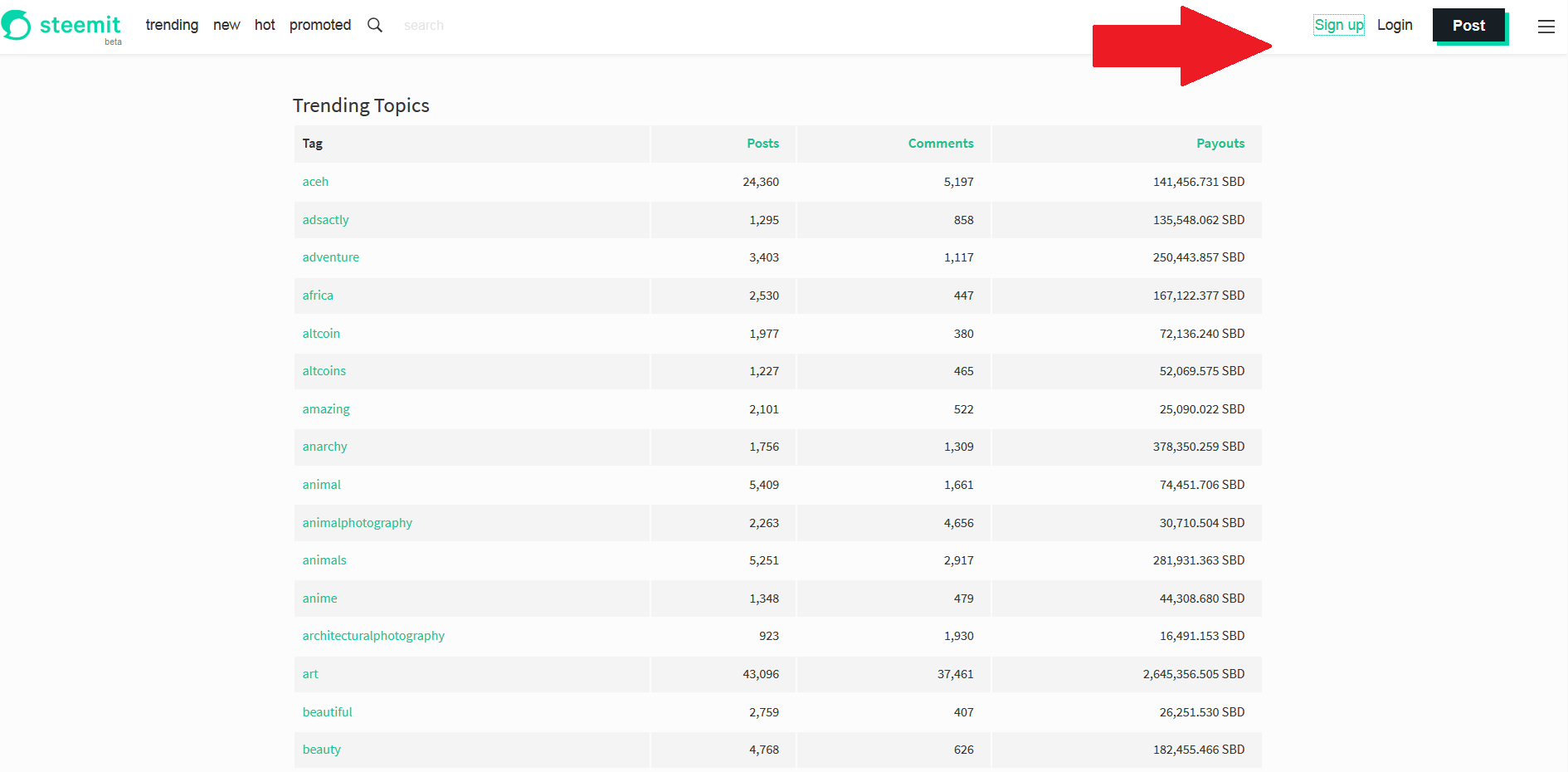Click the Steemit logo icon
This screenshot has height=772, width=1568.
click(16, 25)
